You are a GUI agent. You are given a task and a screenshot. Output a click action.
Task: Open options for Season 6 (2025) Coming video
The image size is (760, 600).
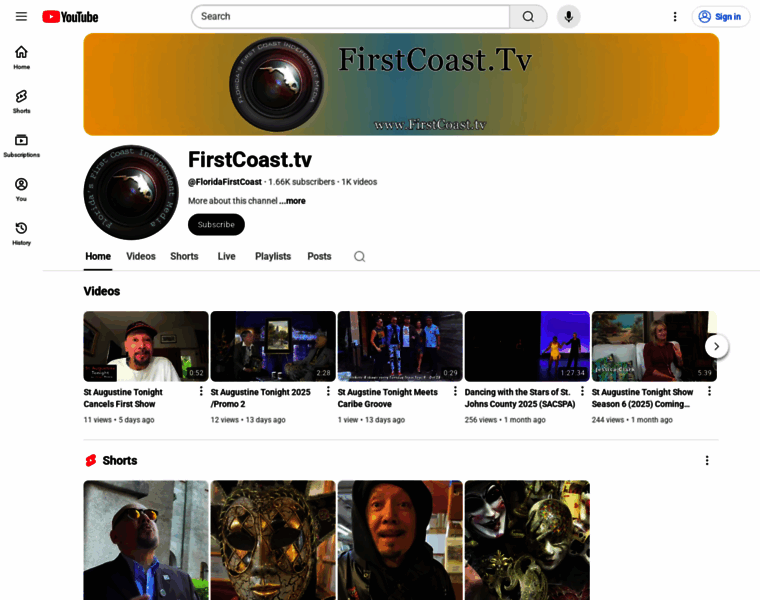click(709, 391)
